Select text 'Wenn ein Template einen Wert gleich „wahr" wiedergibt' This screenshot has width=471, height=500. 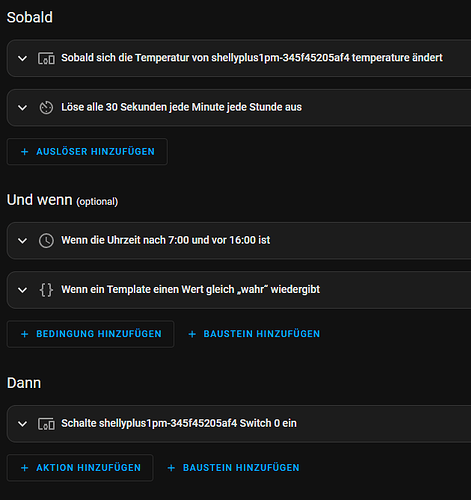[190, 290]
